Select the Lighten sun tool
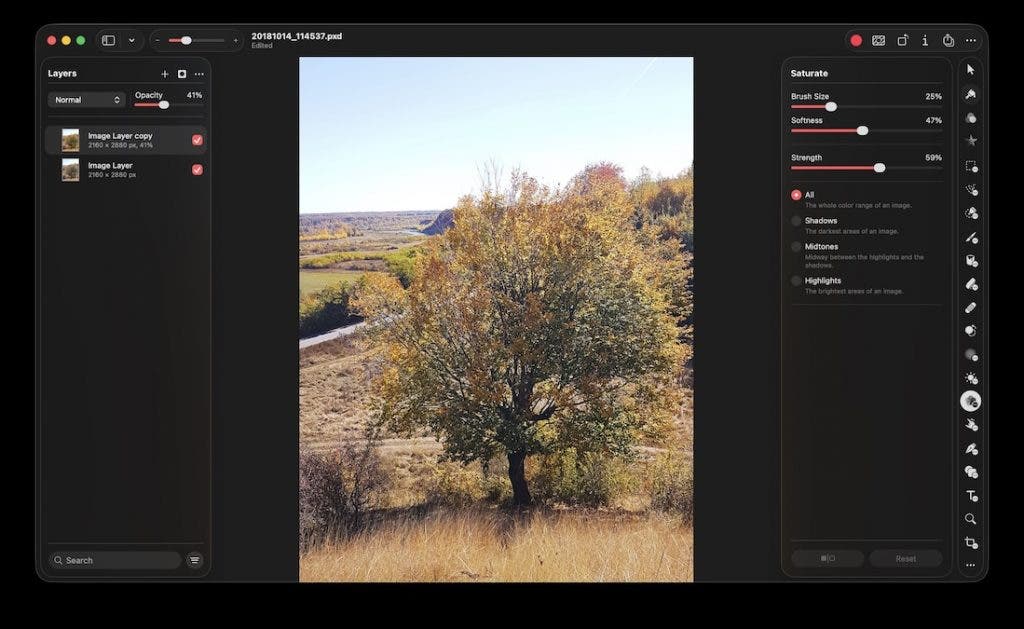The height and width of the screenshot is (629, 1024). pyautogui.click(x=970, y=378)
